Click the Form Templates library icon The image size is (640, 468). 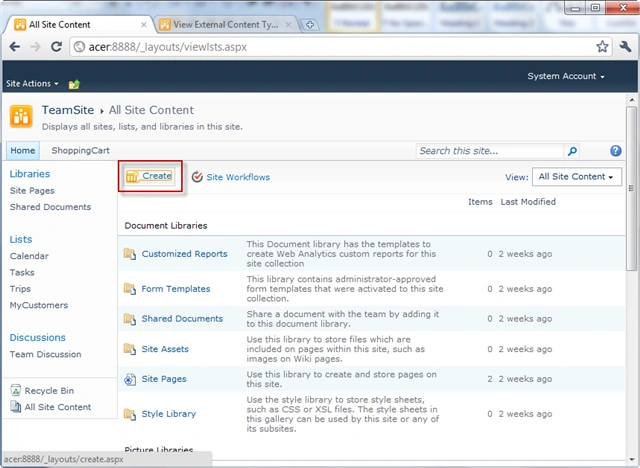point(130,289)
